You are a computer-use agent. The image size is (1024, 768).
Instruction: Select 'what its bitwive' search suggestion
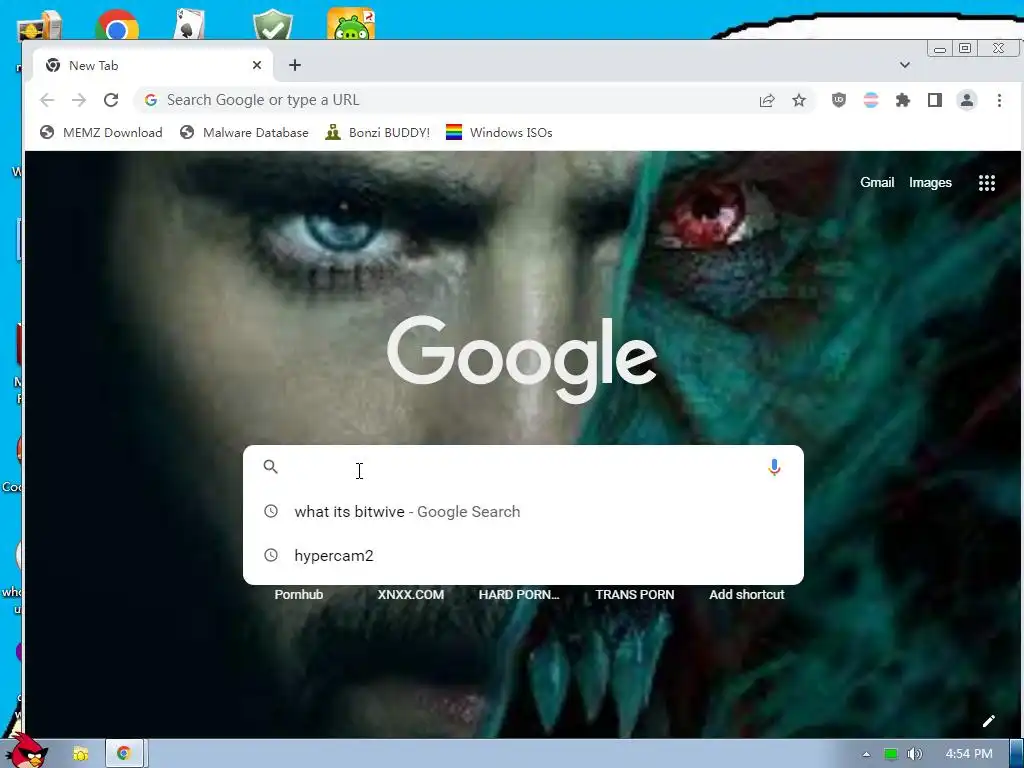click(x=522, y=511)
